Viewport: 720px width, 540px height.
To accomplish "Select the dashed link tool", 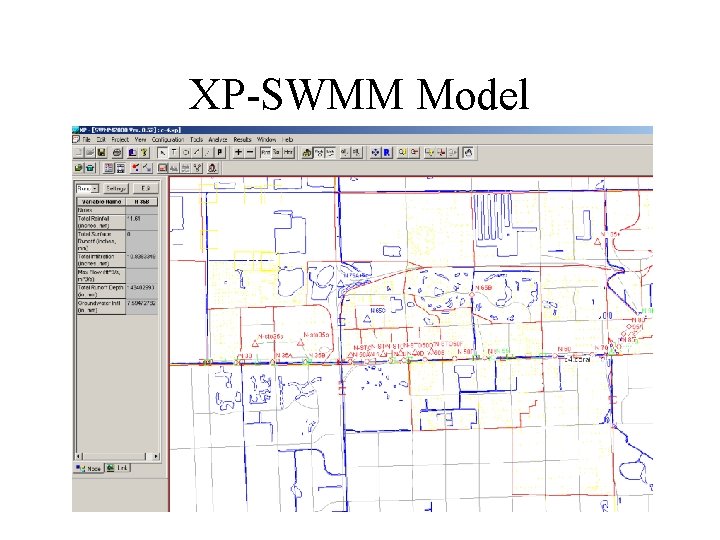I will pyautogui.click(x=208, y=152).
